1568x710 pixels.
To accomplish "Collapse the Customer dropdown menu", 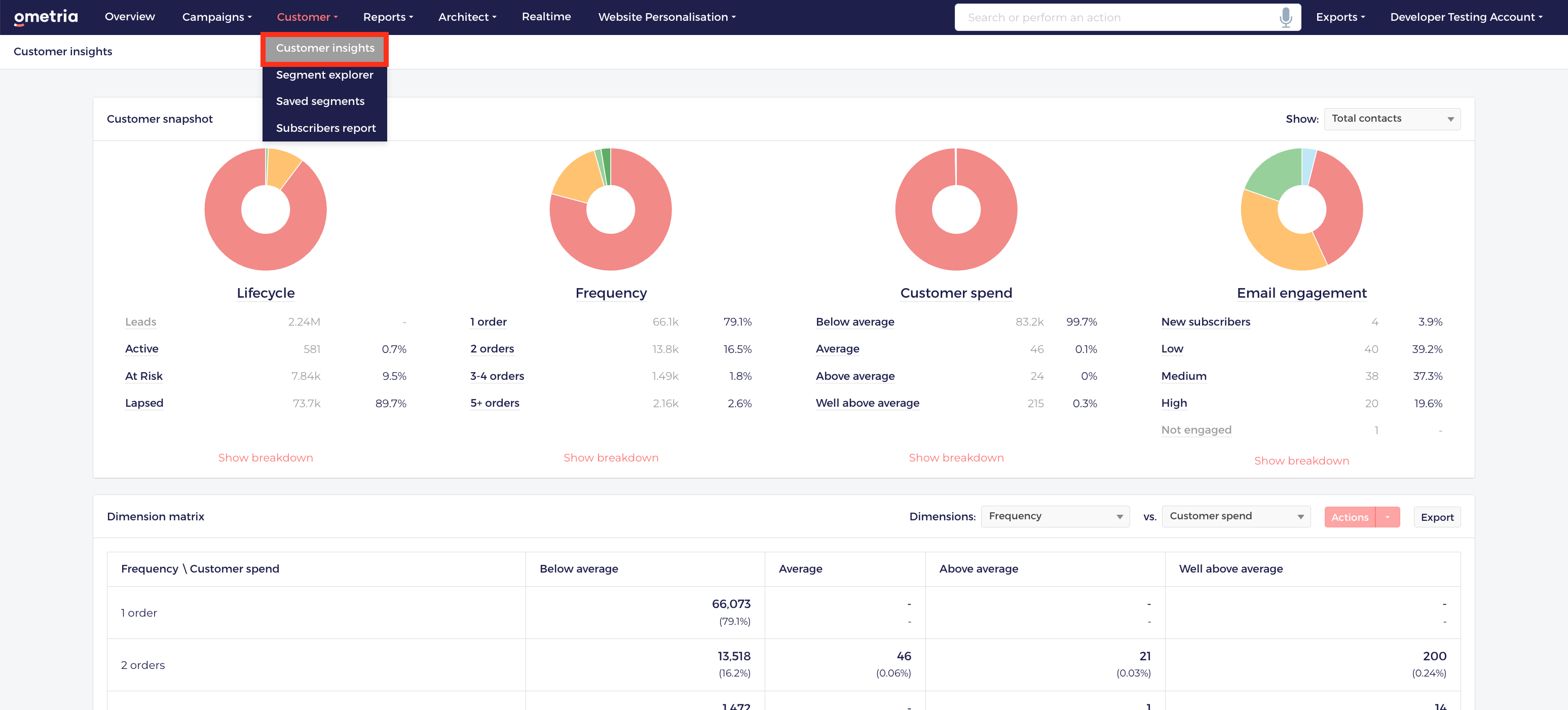I will (x=307, y=17).
